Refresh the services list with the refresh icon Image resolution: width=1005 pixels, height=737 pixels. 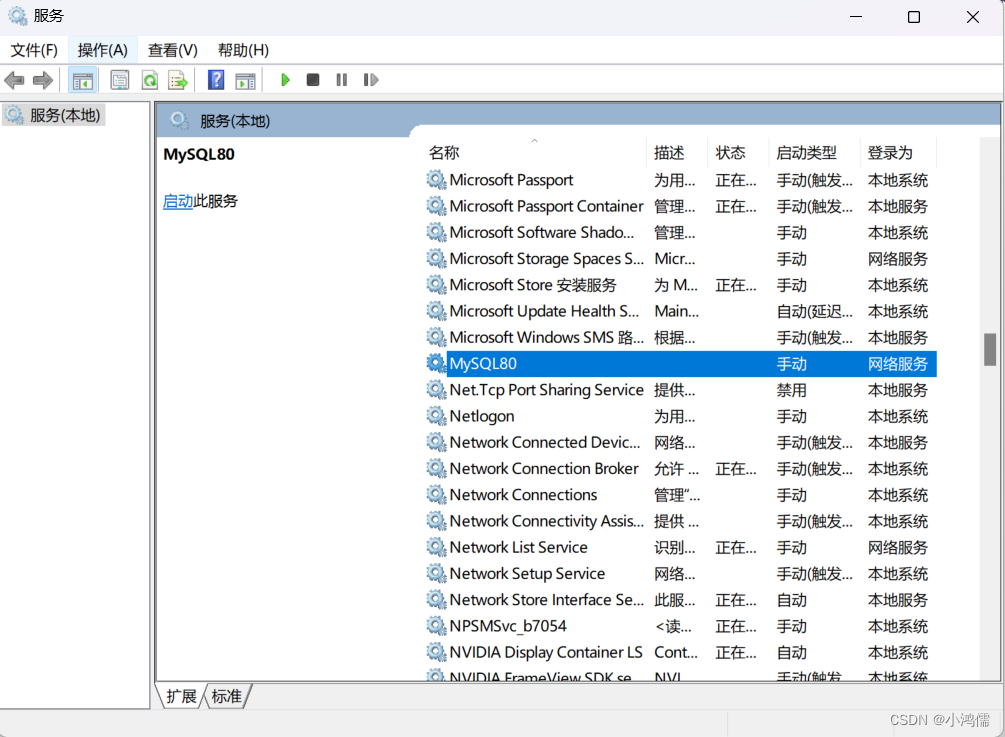(x=152, y=80)
